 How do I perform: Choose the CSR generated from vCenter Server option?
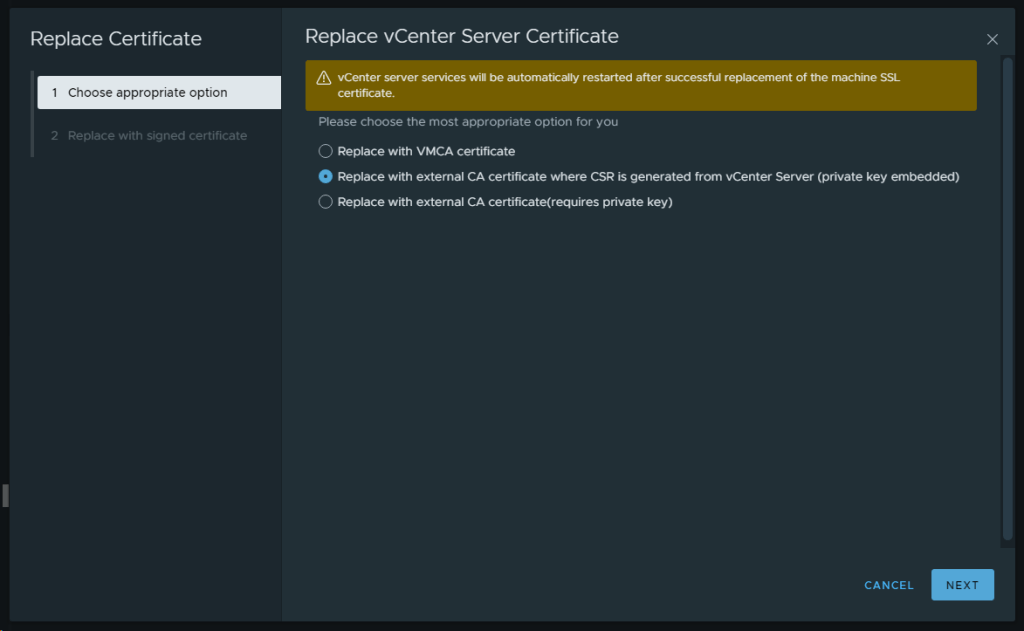coord(325,176)
